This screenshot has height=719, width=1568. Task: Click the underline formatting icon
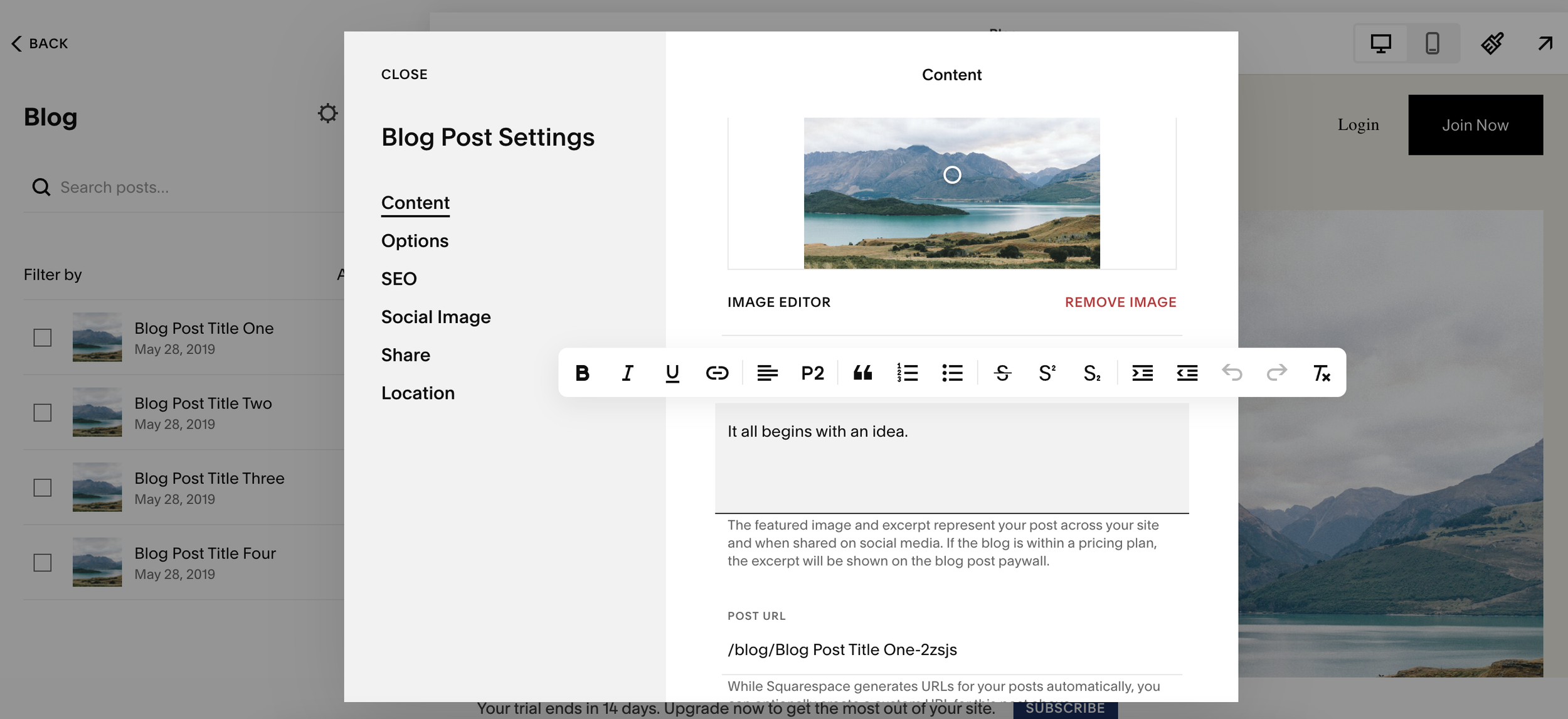pos(672,373)
